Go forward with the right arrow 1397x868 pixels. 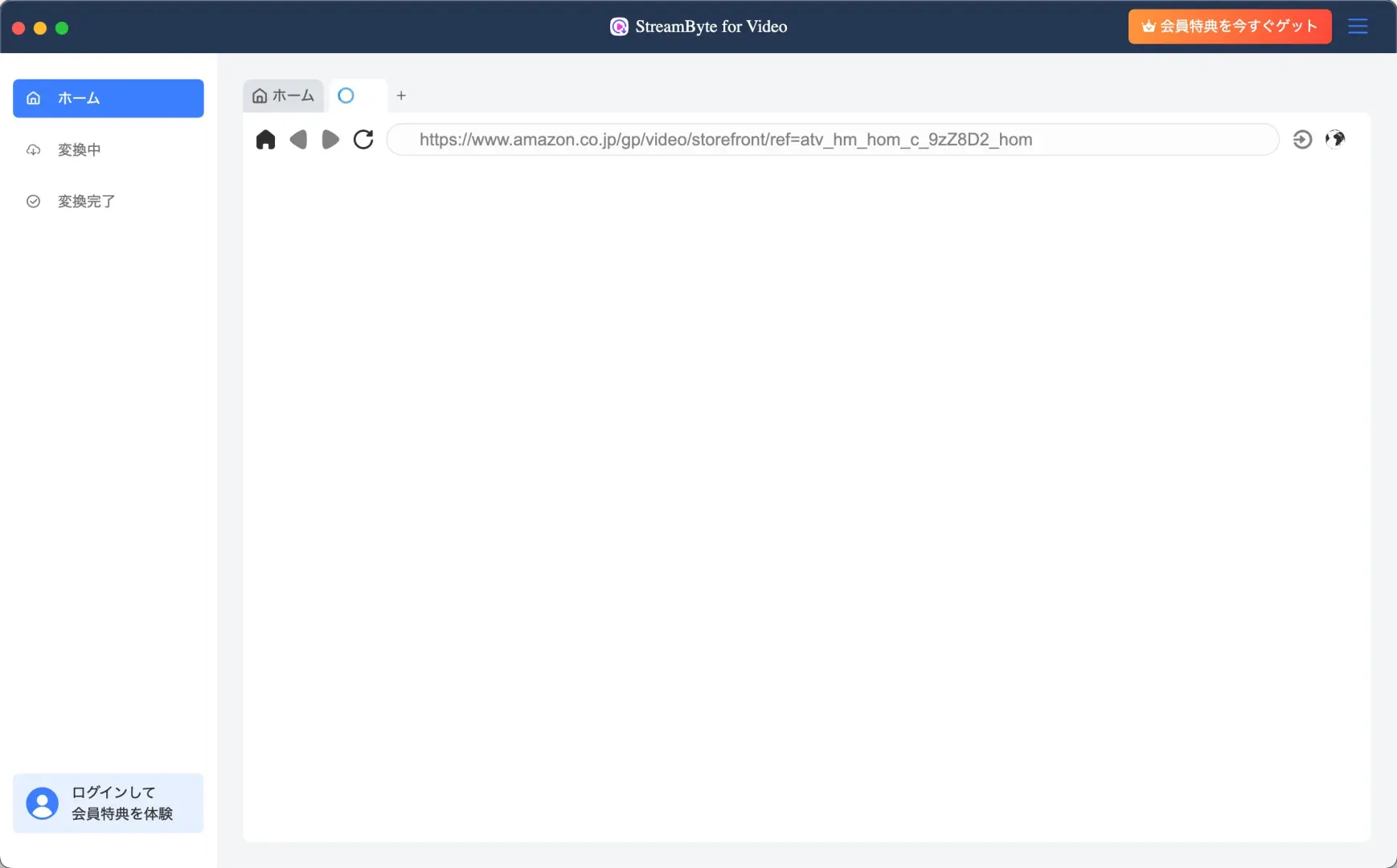[x=330, y=139]
